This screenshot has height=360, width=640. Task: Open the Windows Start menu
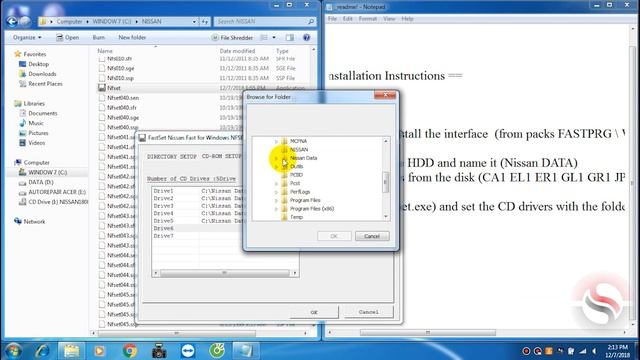pos(13,351)
